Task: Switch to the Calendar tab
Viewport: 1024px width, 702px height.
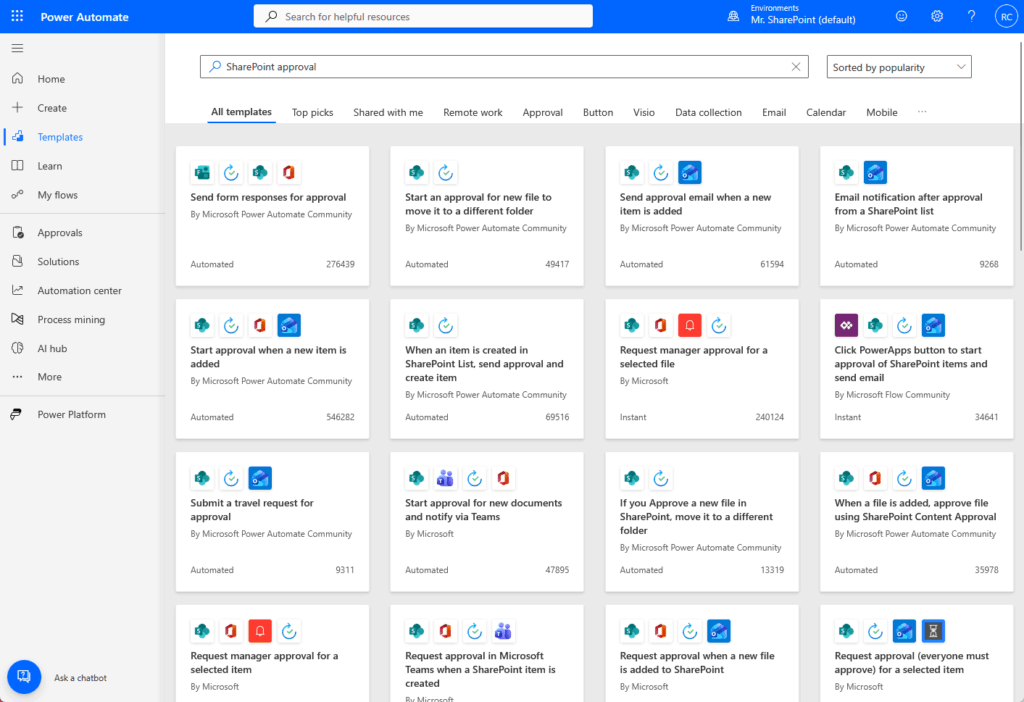Action: click(x=825, y=112)
